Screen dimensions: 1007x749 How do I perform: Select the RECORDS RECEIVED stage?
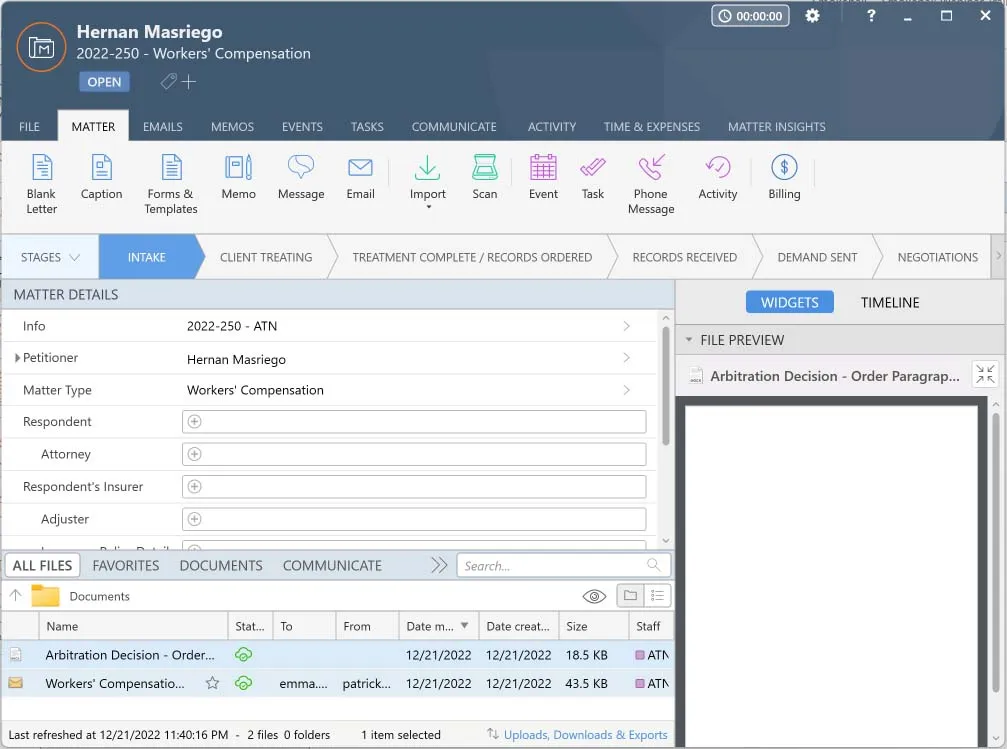pyautogui.click(x=685, y=257)
